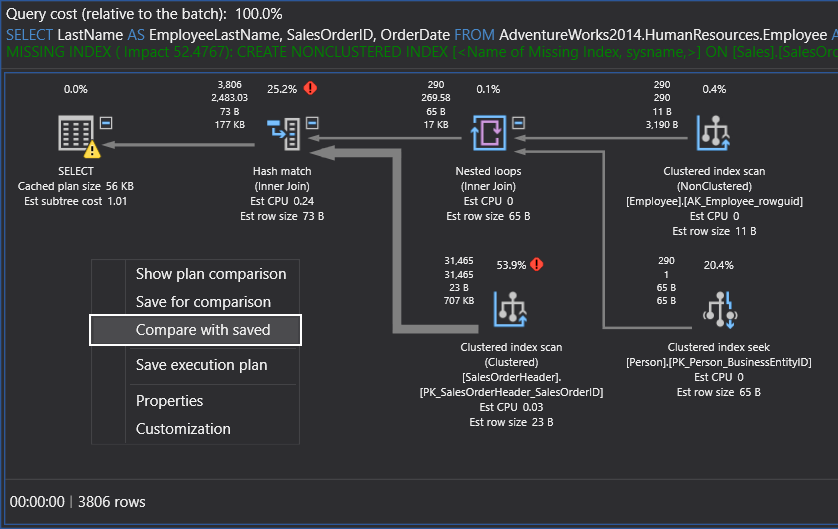Screen dimensions: 838x529
Task: Collapse the Nested loops node subtree
Action: (x=518, y=123)
